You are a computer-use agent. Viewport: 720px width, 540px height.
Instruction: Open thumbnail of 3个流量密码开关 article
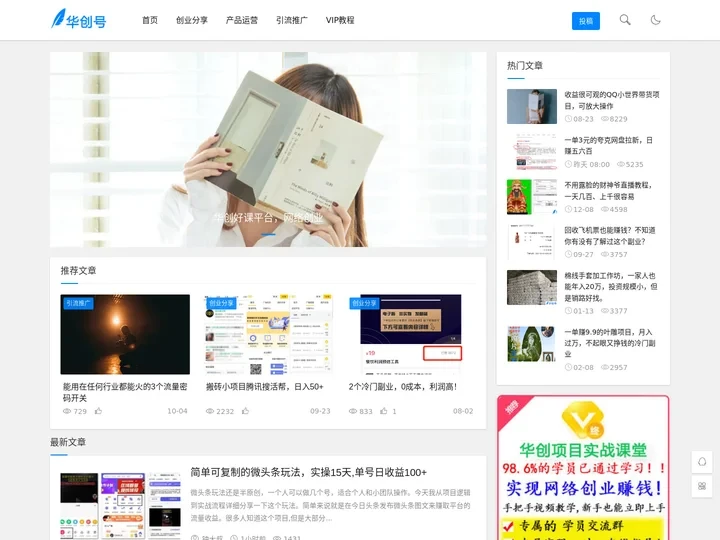click(125, 334)
